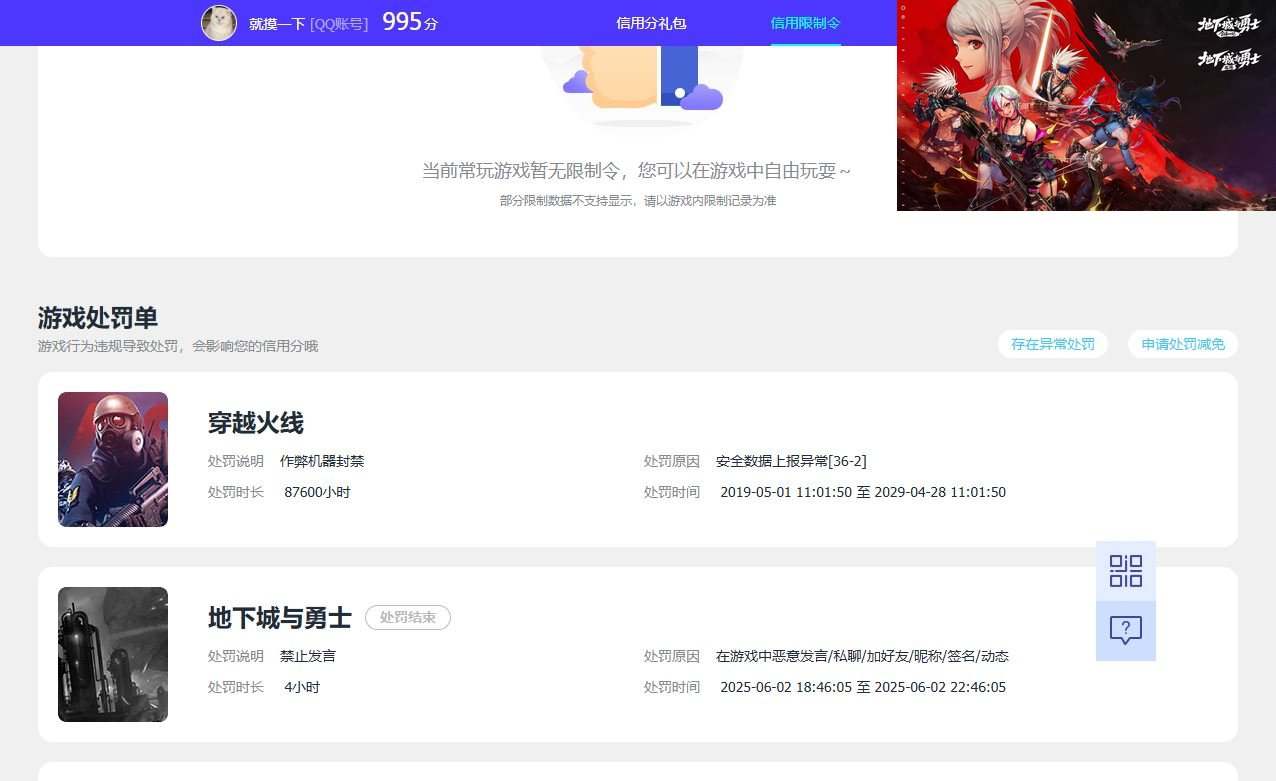Click the no-restriction illustration graphic
Image resolution: width=1276 pixels, height=781 pixels.
643,85
